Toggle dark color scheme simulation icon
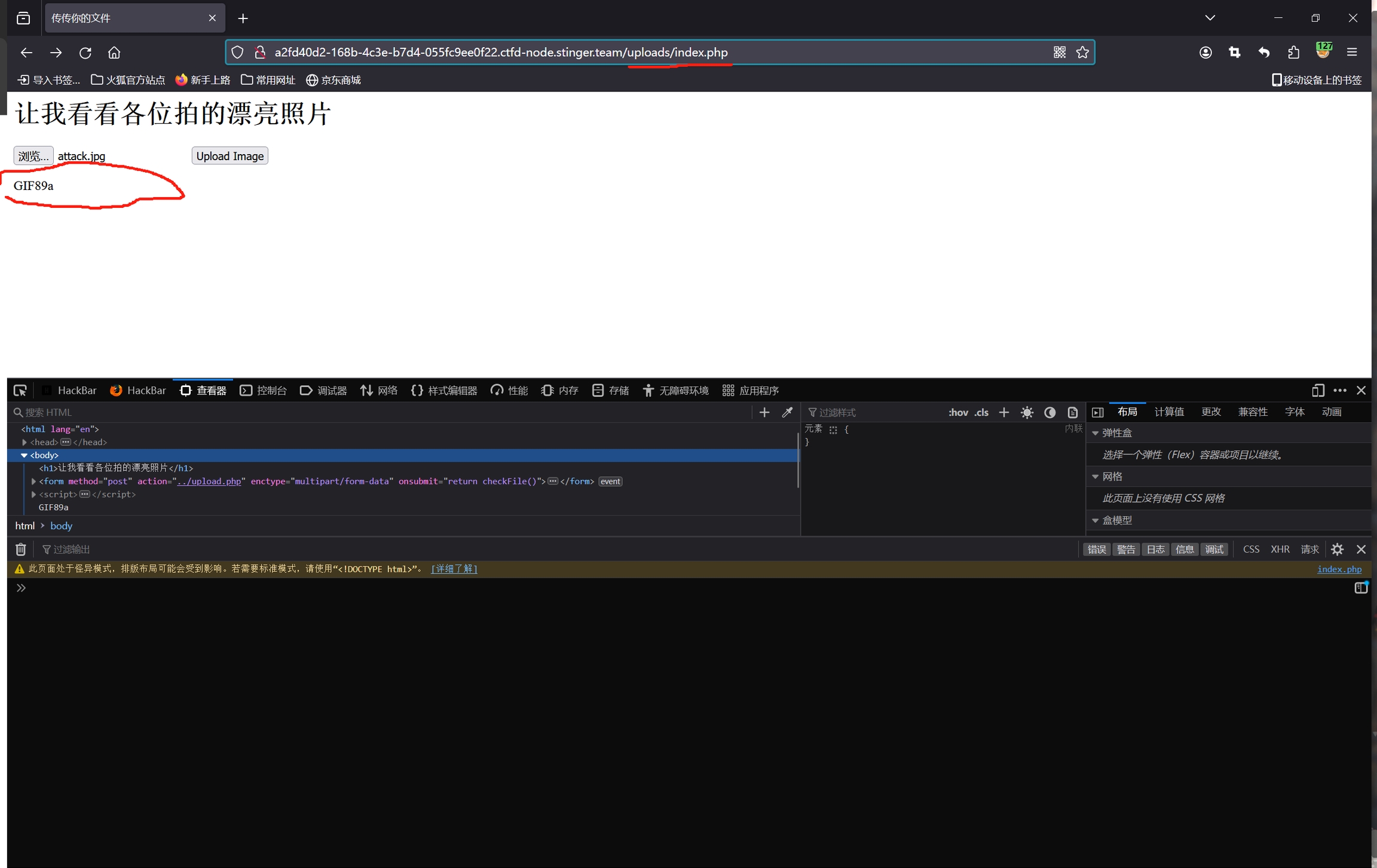 pos(1049,412)
